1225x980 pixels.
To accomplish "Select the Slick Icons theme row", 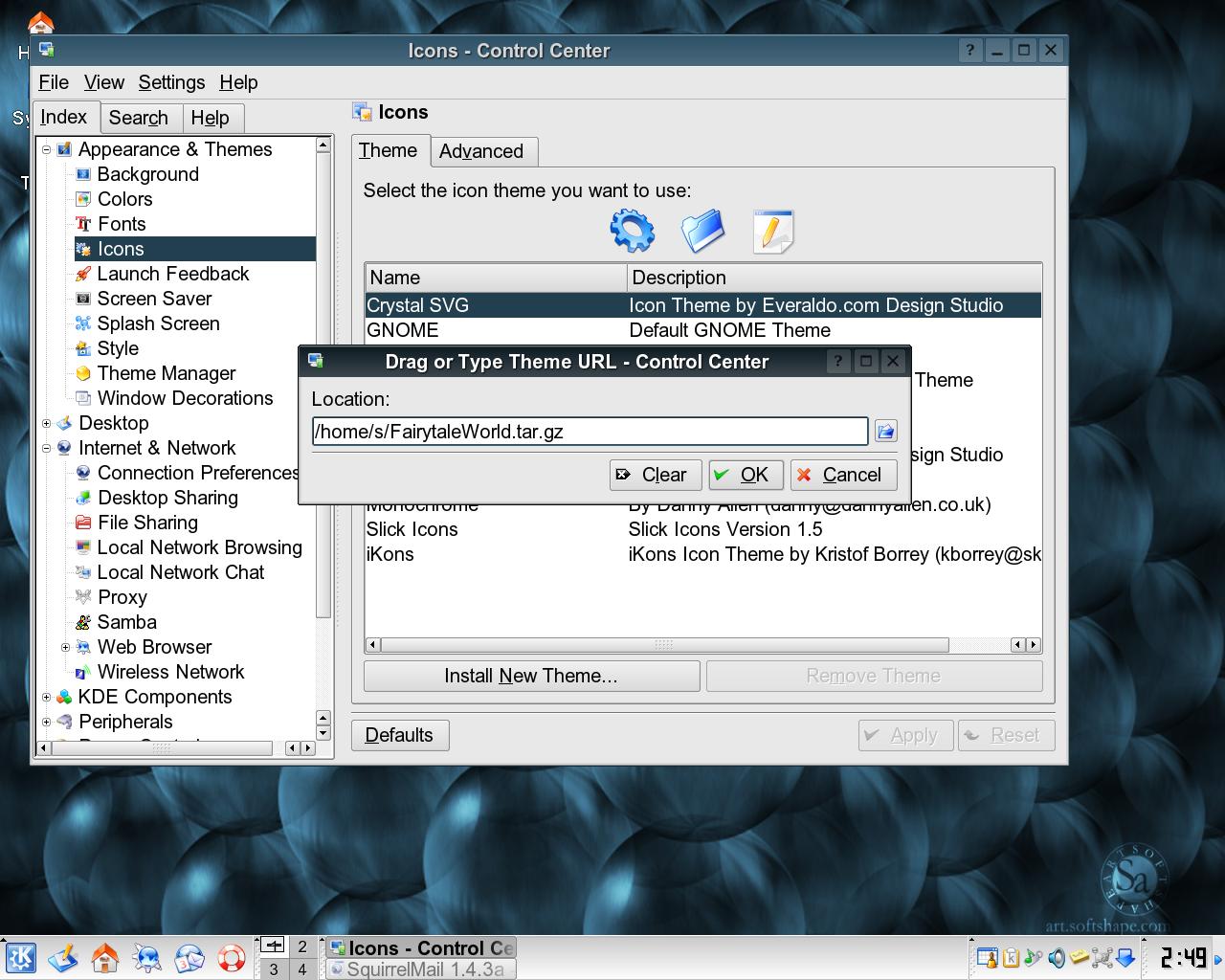I will tap(703, 529).
